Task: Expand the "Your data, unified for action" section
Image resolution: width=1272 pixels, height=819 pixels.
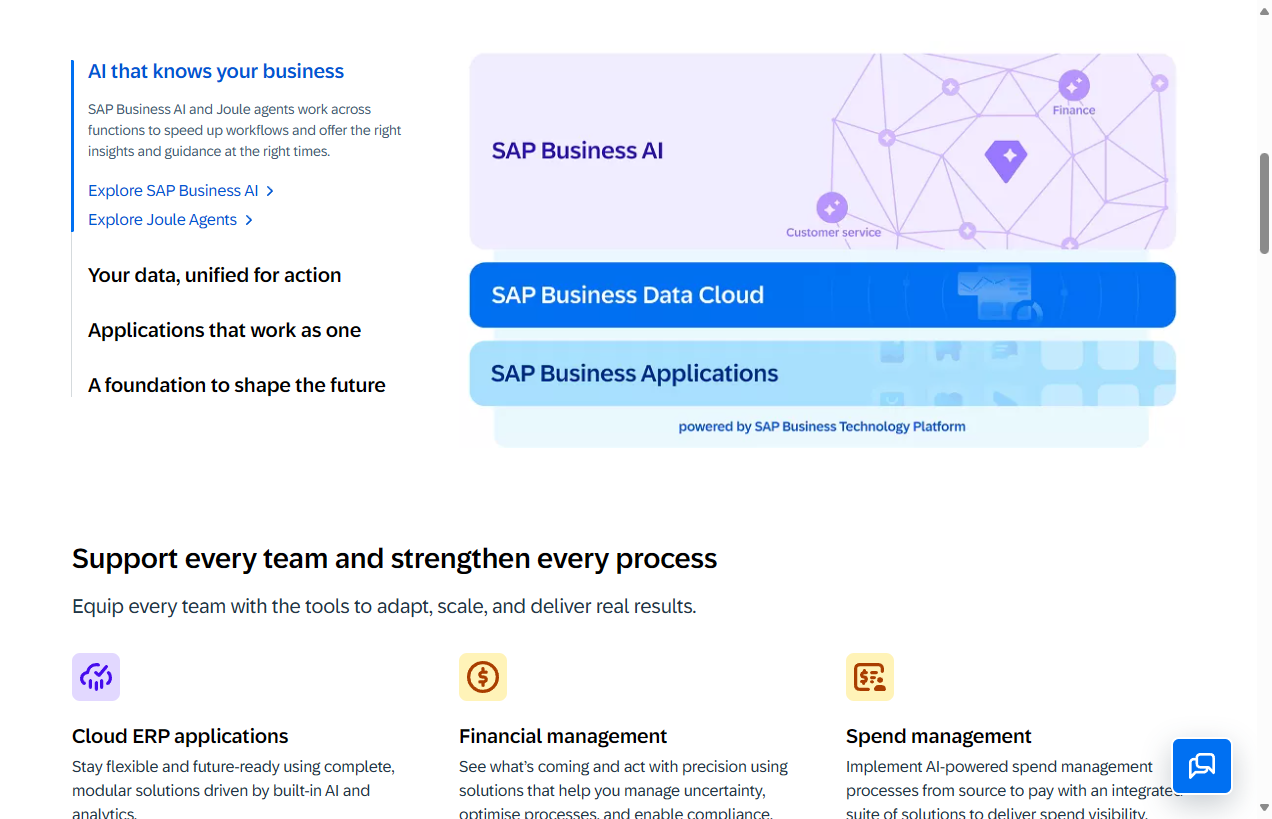Action: pyautogui.click(x=214, y=275)
